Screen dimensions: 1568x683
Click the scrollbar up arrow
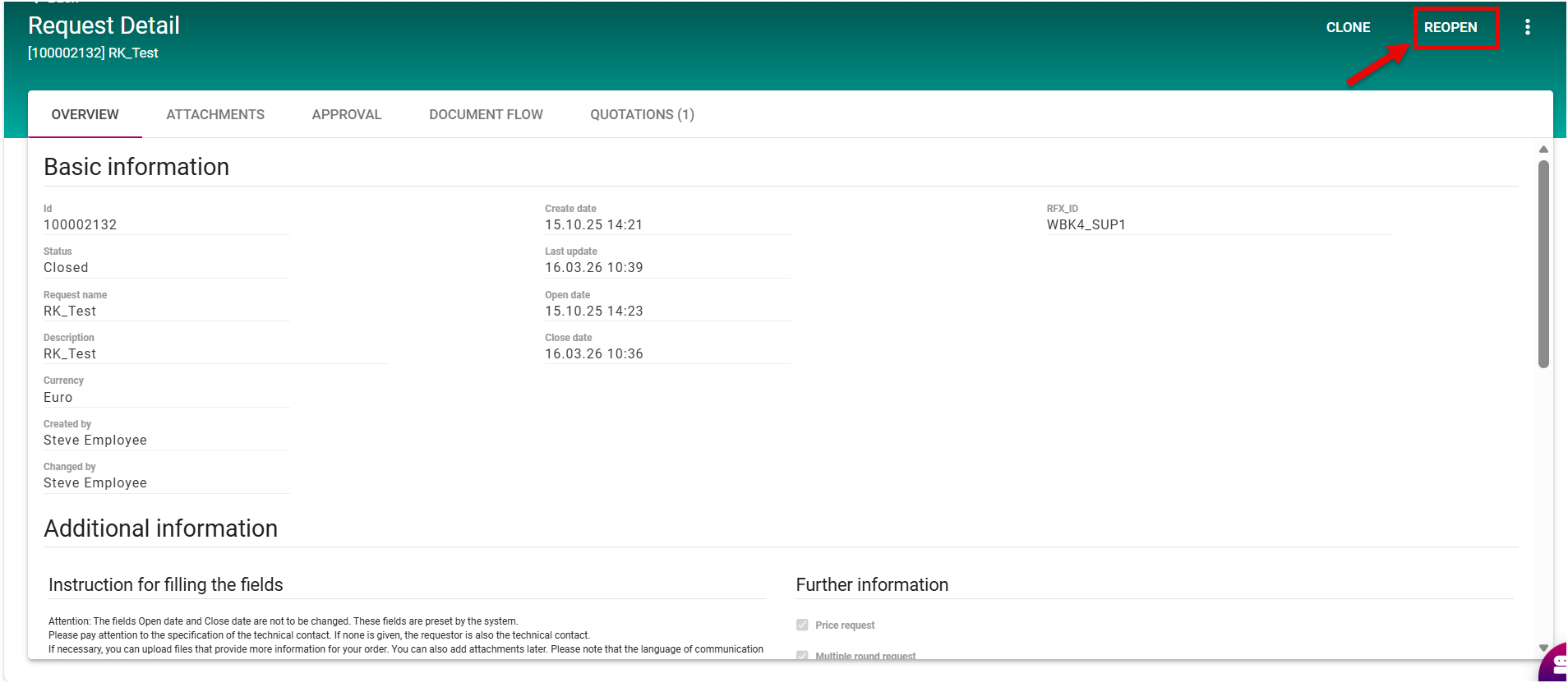coord(1543,150)
